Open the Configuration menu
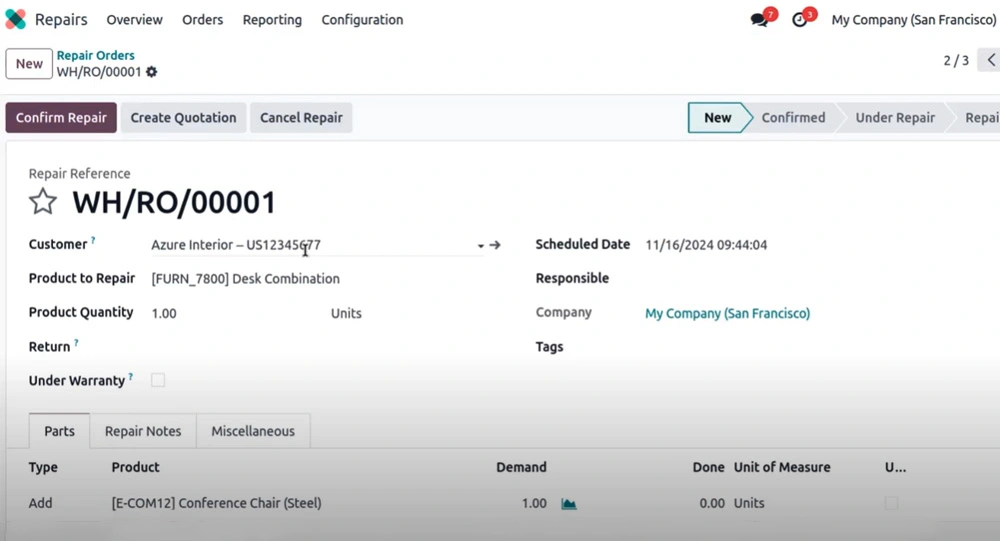1000x541 pixels. click(x=362, y=20)
